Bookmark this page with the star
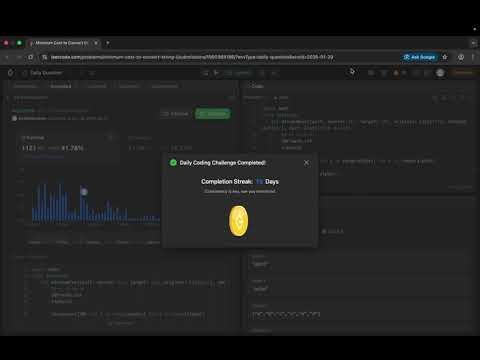480x360 pixels. pyautogui.click(x=445, y=57)
